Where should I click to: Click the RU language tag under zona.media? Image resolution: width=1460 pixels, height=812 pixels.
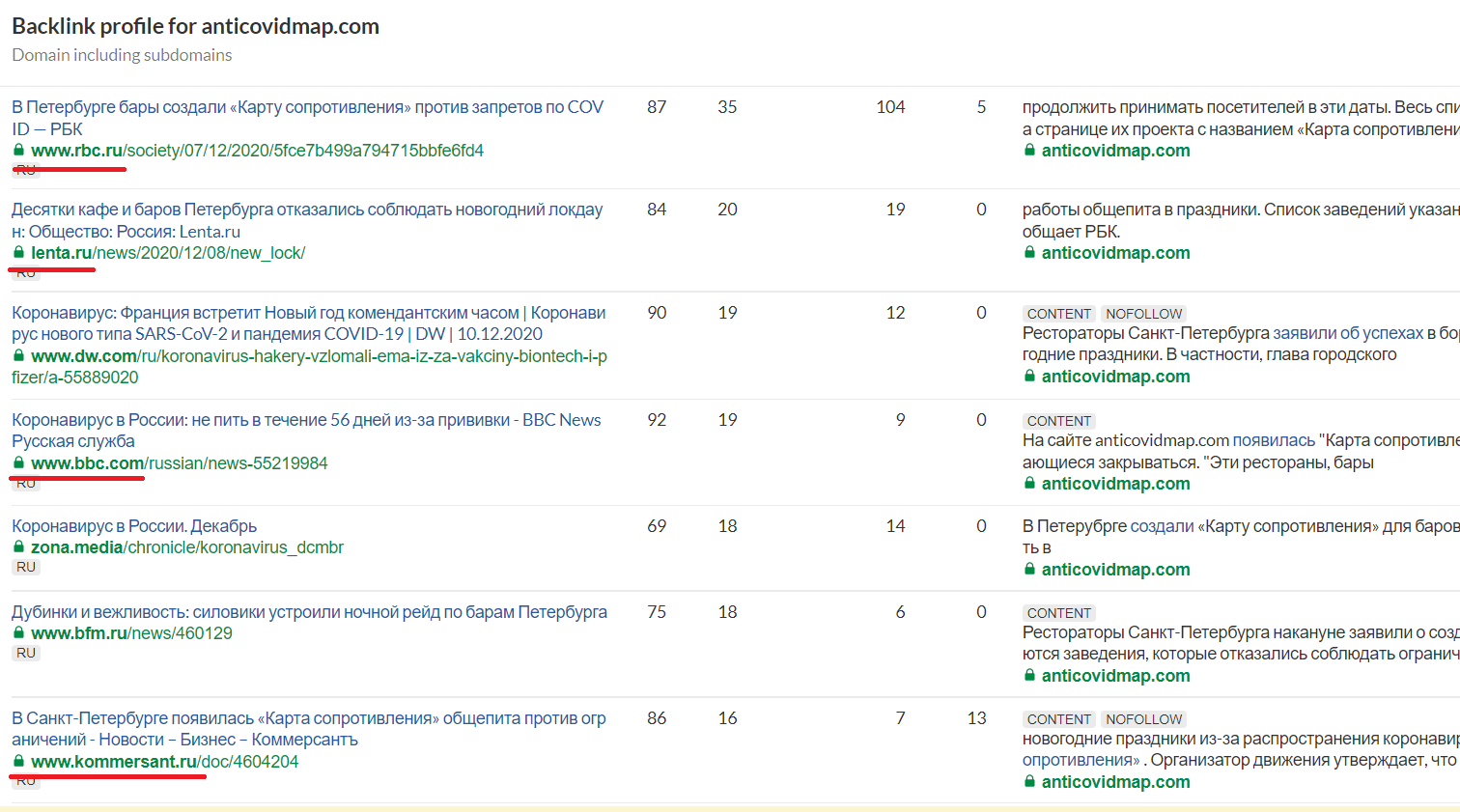(x=26, y=567)
